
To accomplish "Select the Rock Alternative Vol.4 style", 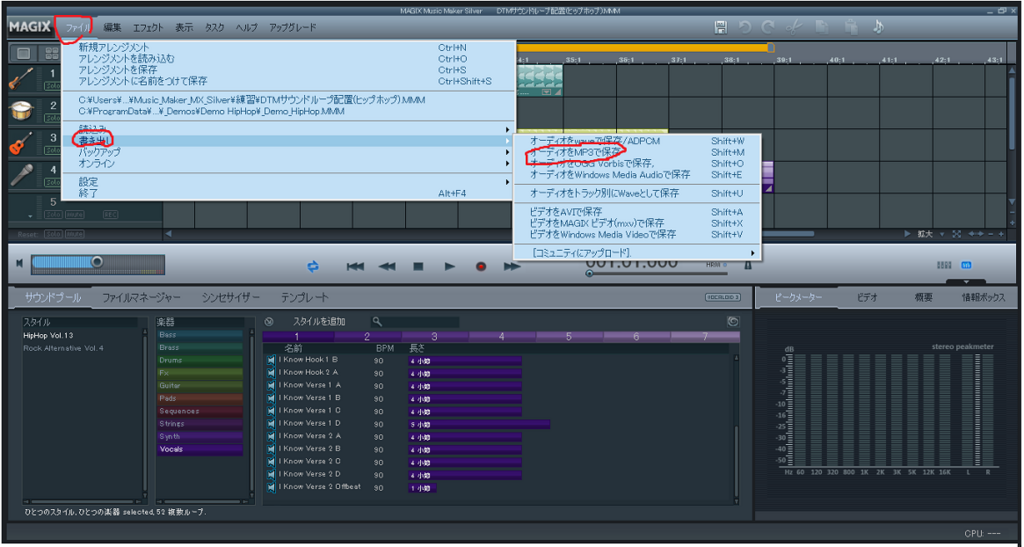I will pyautogui.click(x=63, y=349).
